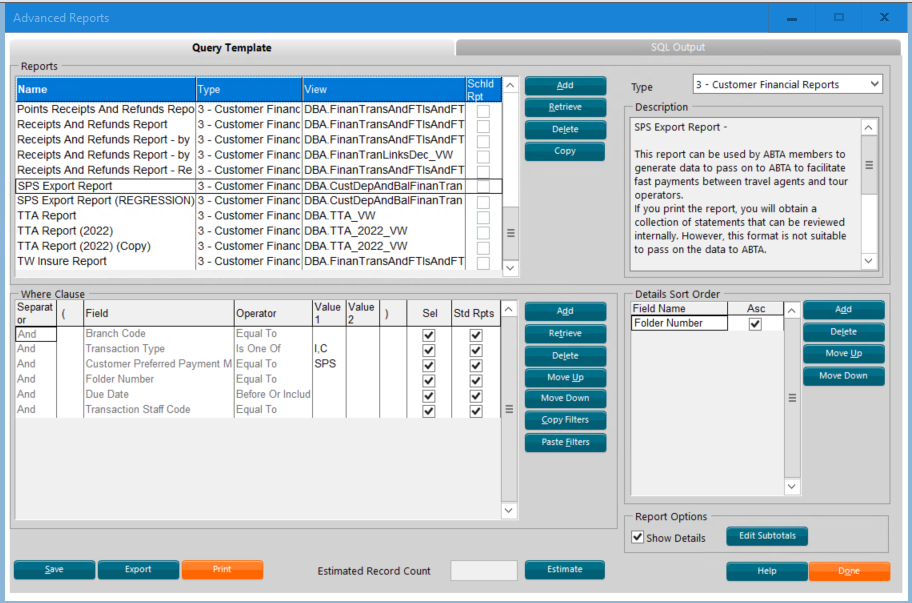Click Copy Filters in the Where Clause section
Screen dimensions: 912x603
565,420
